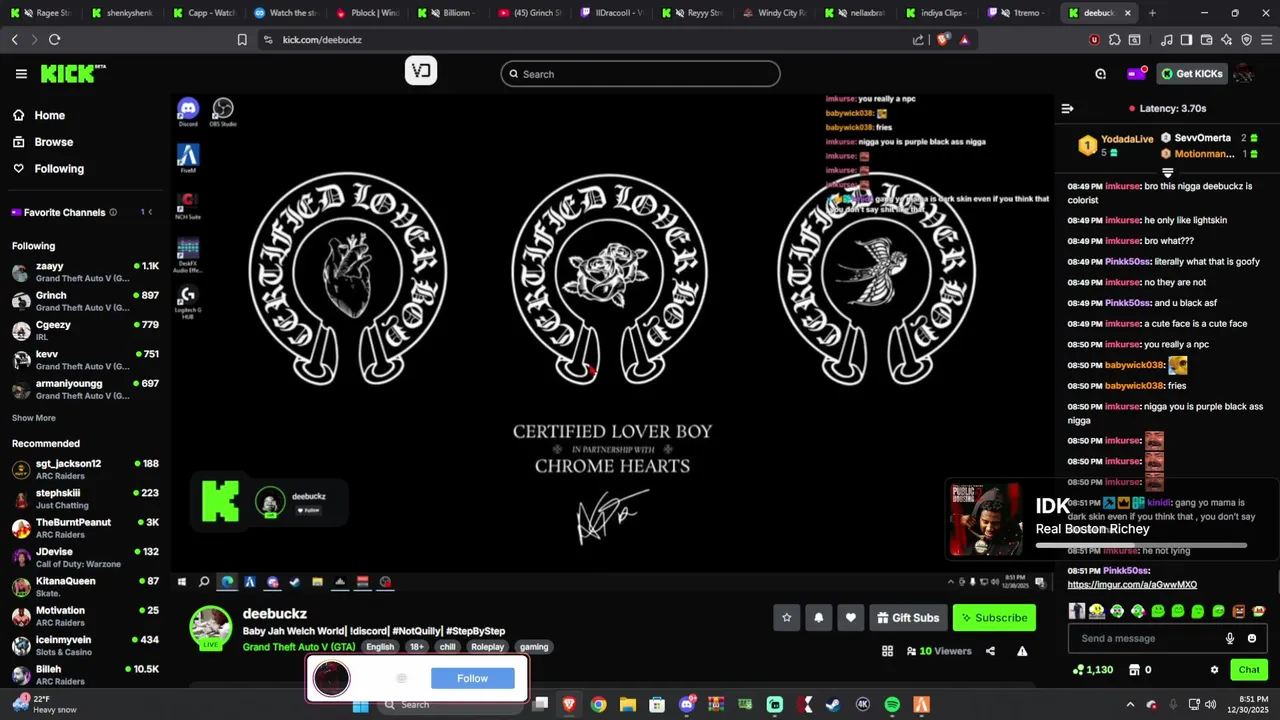Share the stream with share icon

[x=990, y=651]
